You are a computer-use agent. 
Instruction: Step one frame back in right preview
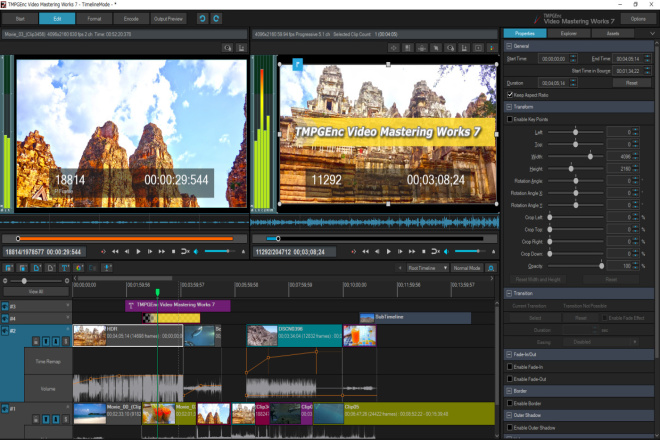[377, 251]
